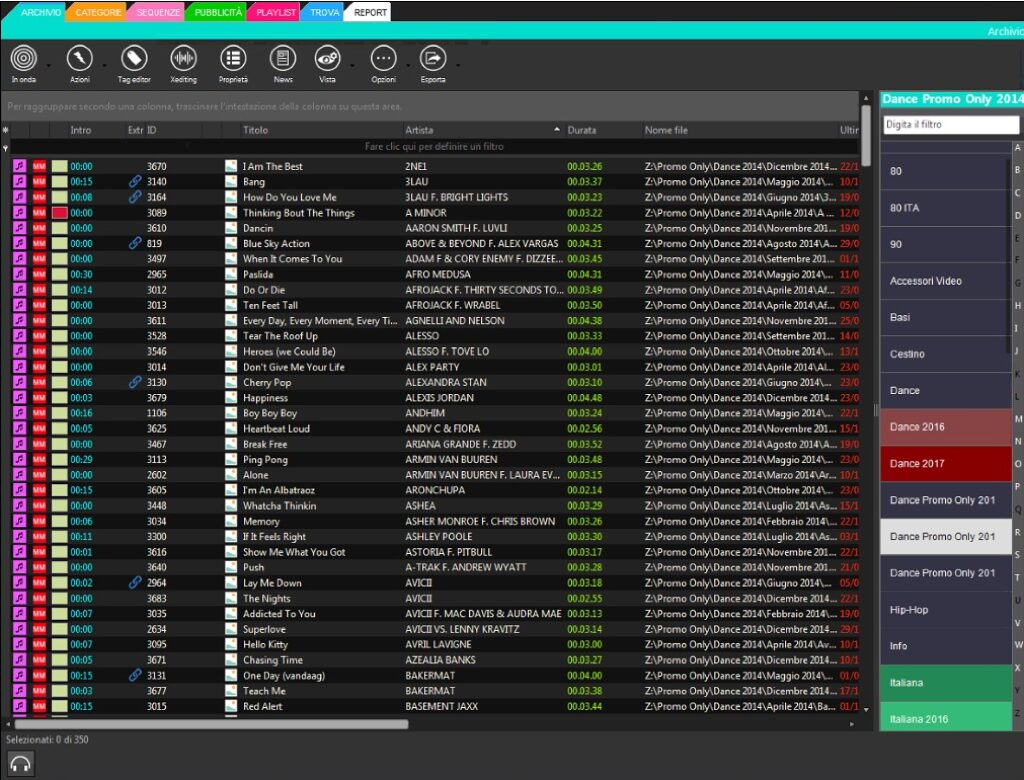The height and width of the screenshot is (780, 1024).
Task: Launch the Xediting waveform editor
Action: point(183,58)
